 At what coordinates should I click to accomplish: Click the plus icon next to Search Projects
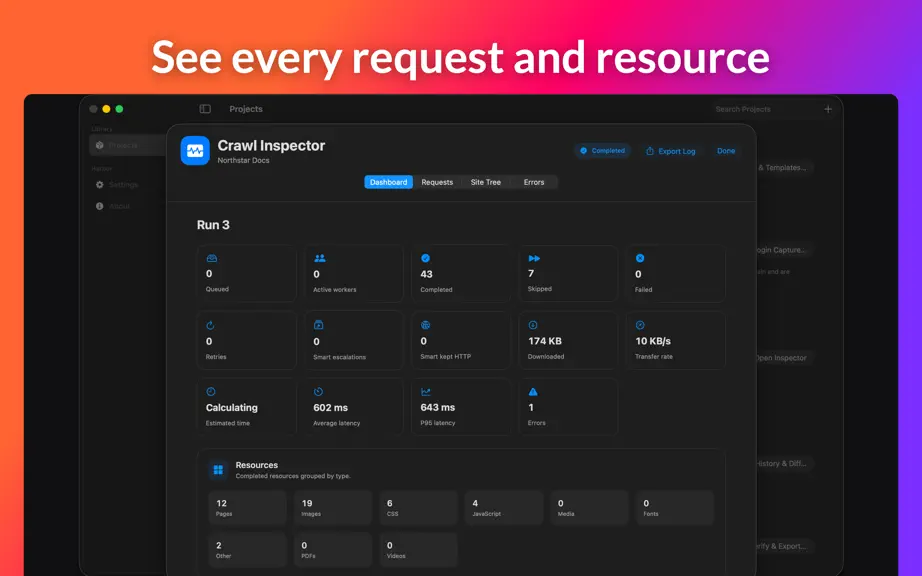point(828,109)
